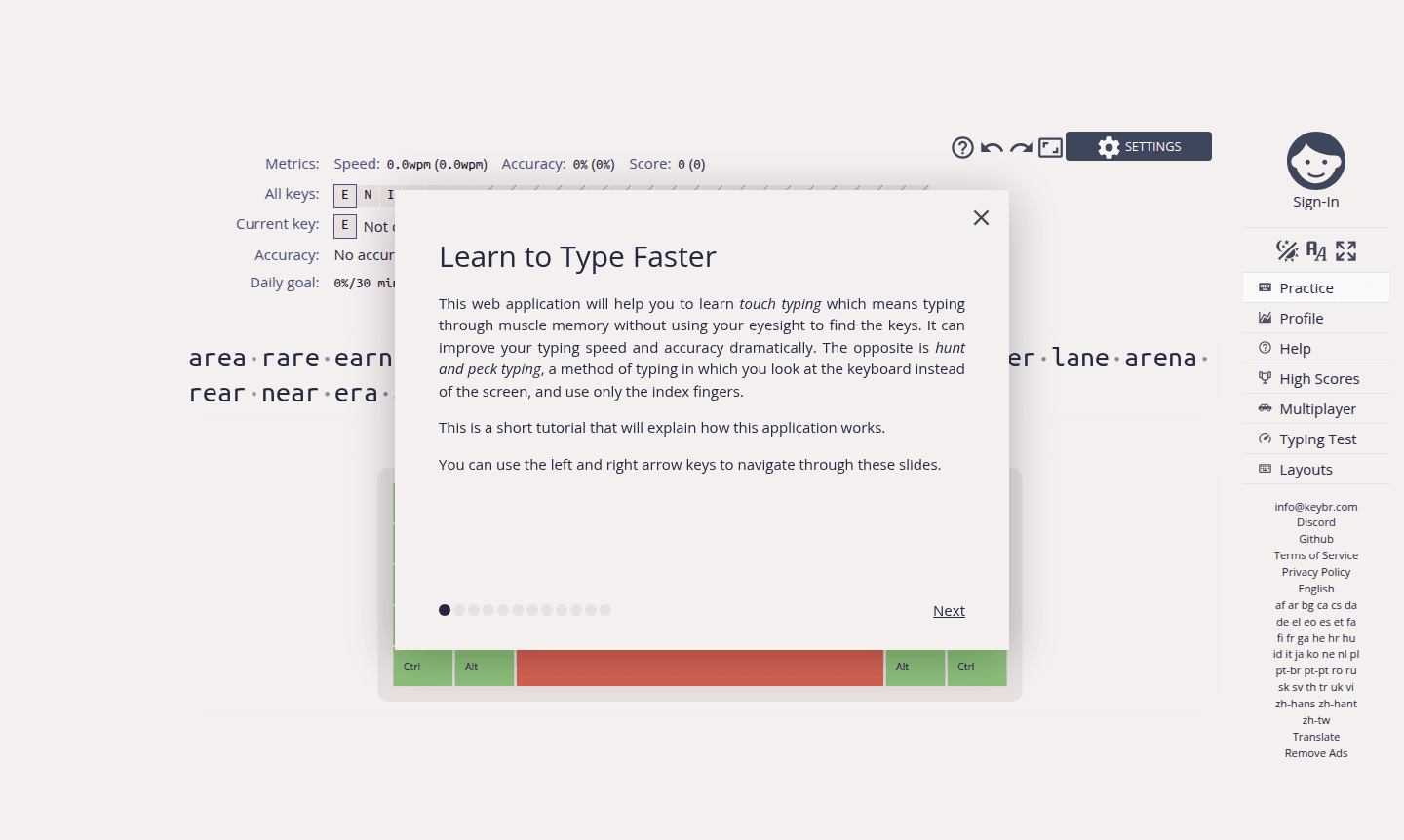Open the help circle icon in top toolbar

click(962, 147)
